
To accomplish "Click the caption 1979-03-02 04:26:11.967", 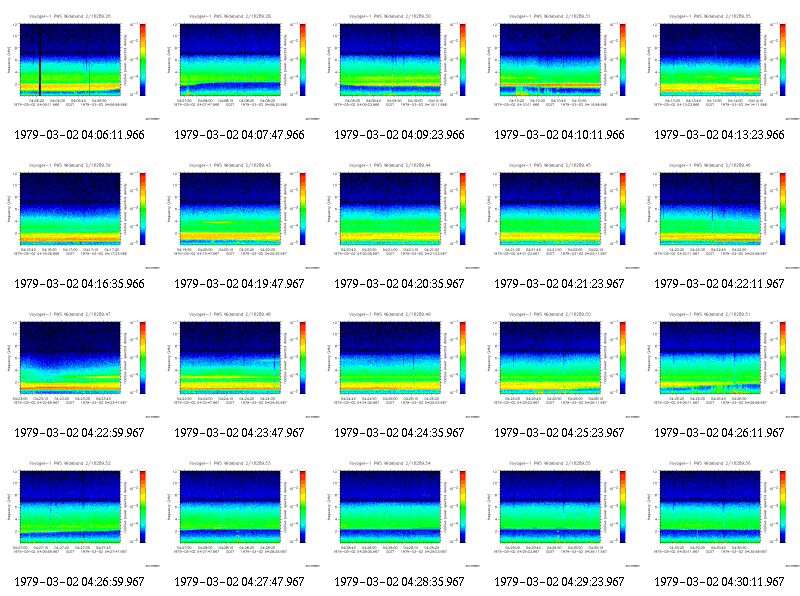I will pos(719,433).
